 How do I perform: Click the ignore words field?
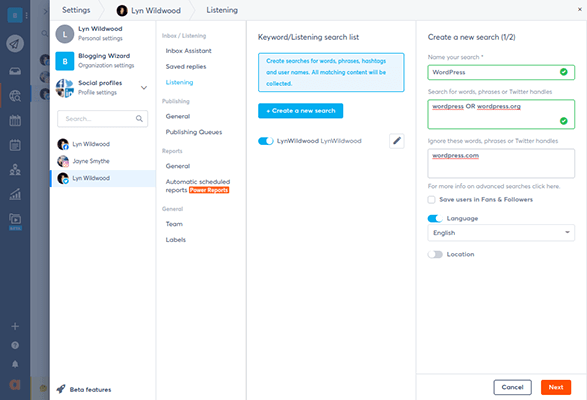point(501,163)
